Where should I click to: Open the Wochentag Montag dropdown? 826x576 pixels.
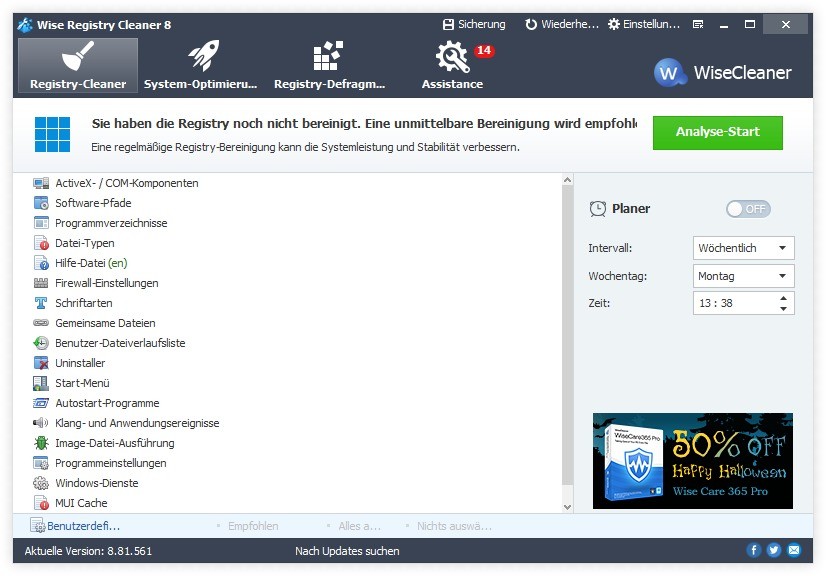(x=743, y=276)
